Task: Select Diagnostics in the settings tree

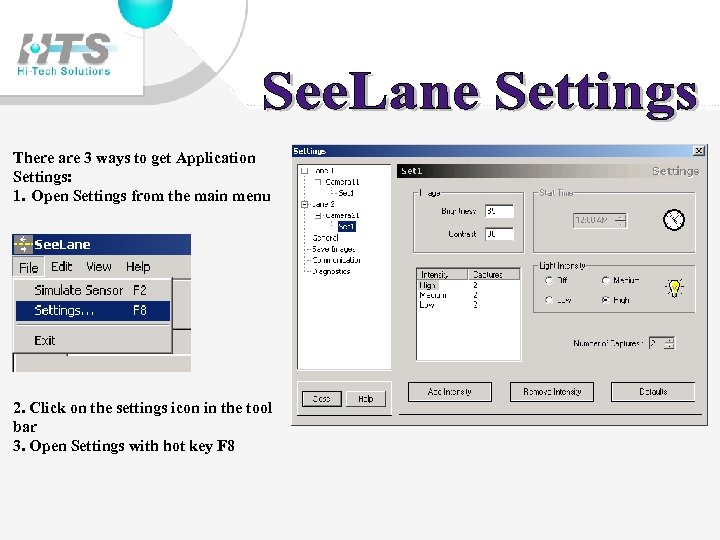Action: pos(331,271)
